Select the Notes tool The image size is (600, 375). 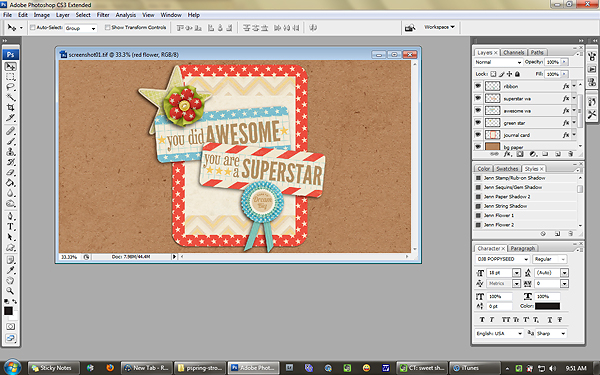click(10, 260)
